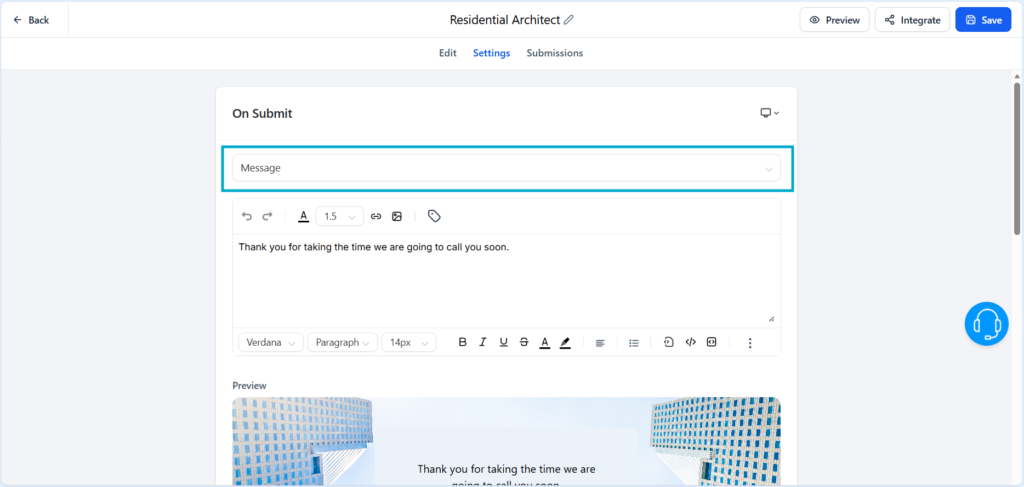Insert a link using the chain icon
The width and height of the screenshot is (1024, 487).
(x=376, y=216)
